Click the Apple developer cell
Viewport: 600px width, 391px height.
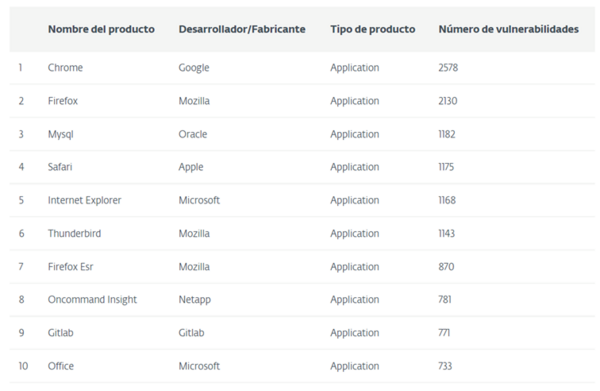[191, 168]
